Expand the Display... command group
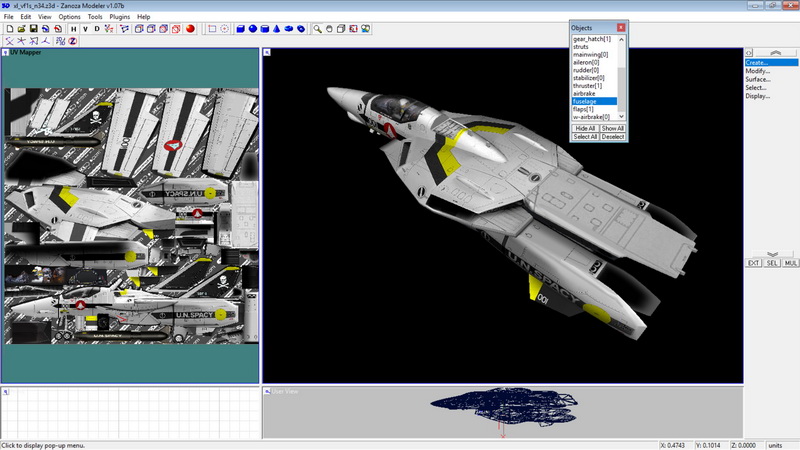 click(x=771, y=96)
